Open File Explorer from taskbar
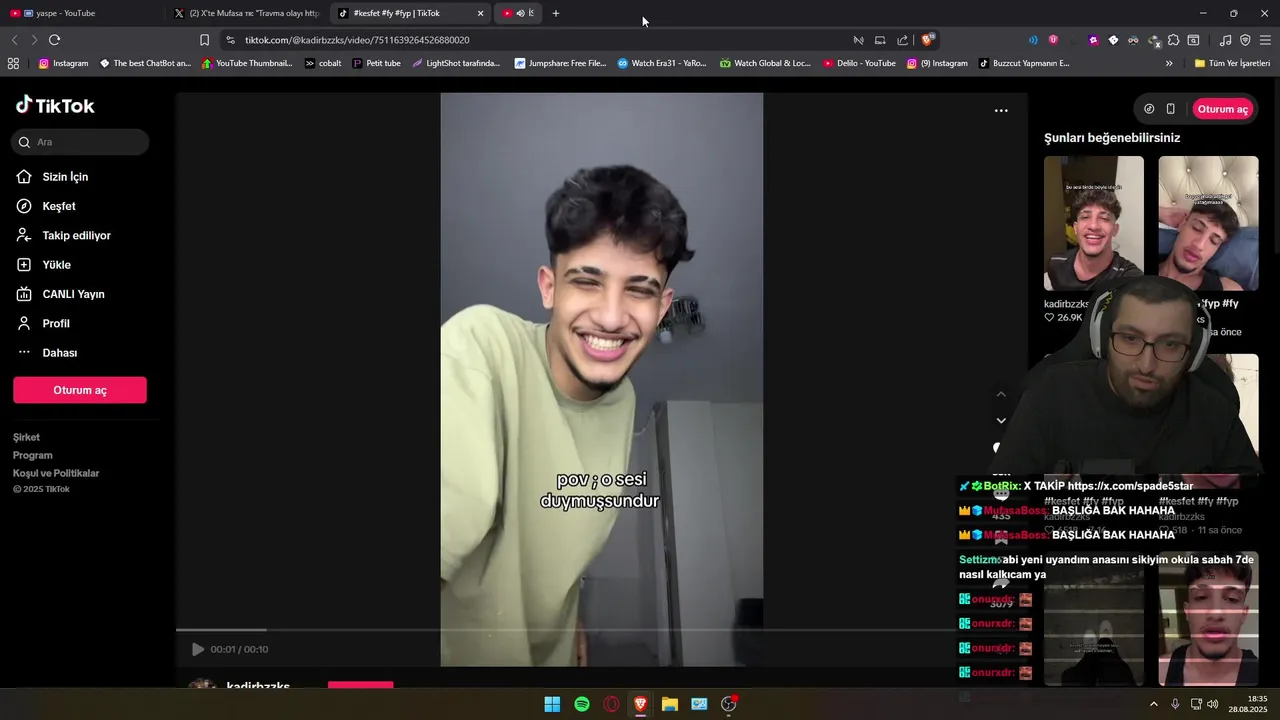1280x720 pixels. pyautogui.click(x=670, y=704)
